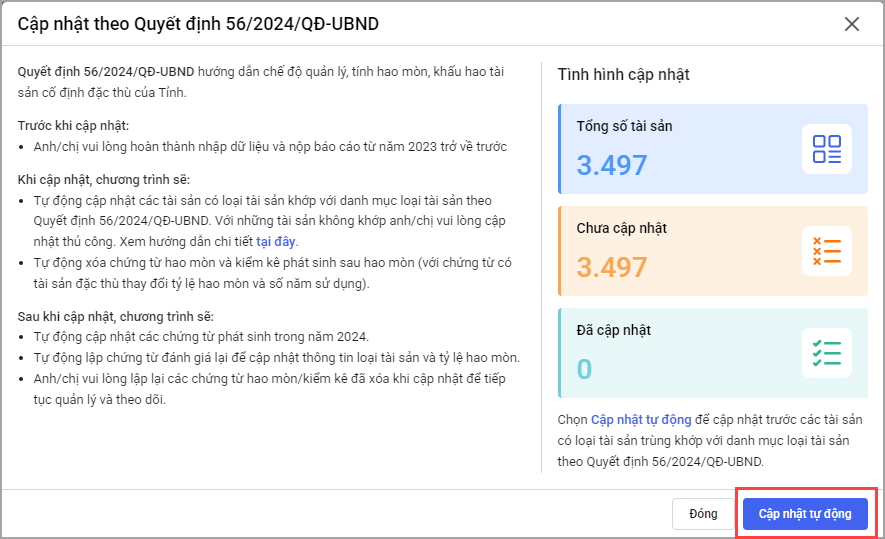
Task: Click the blue Cập nhật tự động text link
Action: point(641,420)
